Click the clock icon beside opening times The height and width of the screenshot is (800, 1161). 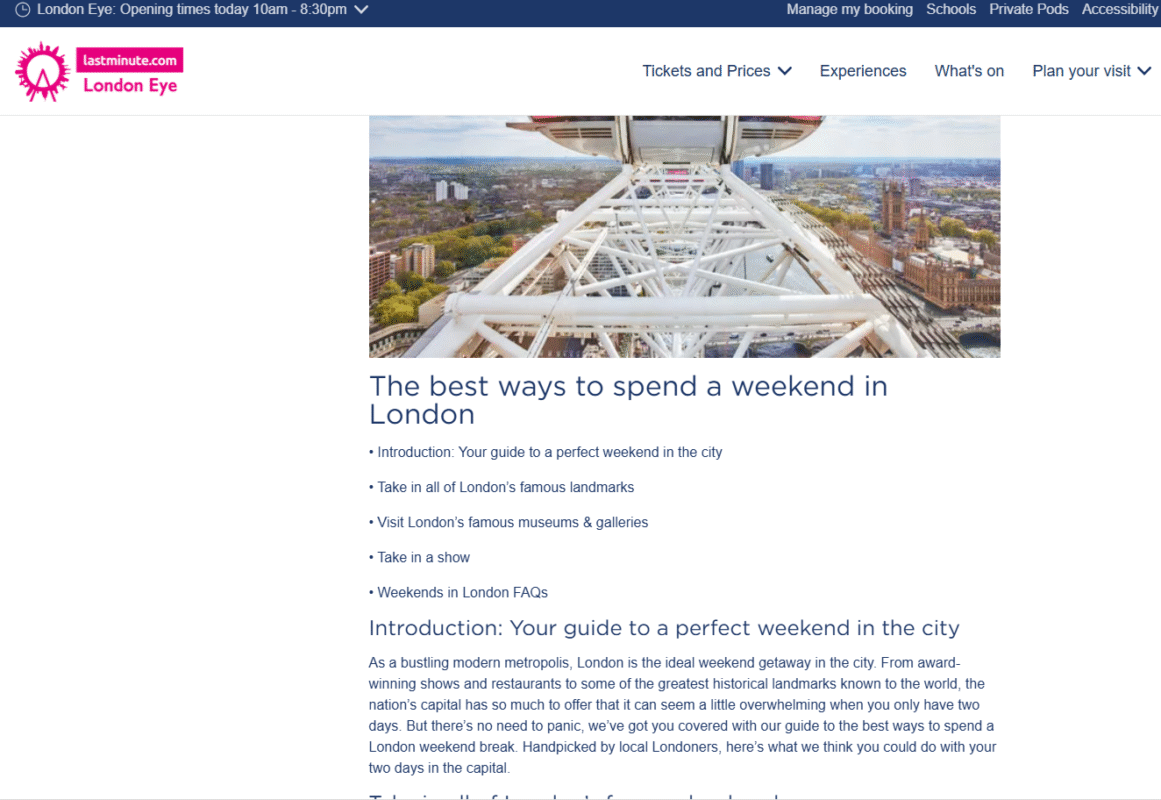coord(23,10)
